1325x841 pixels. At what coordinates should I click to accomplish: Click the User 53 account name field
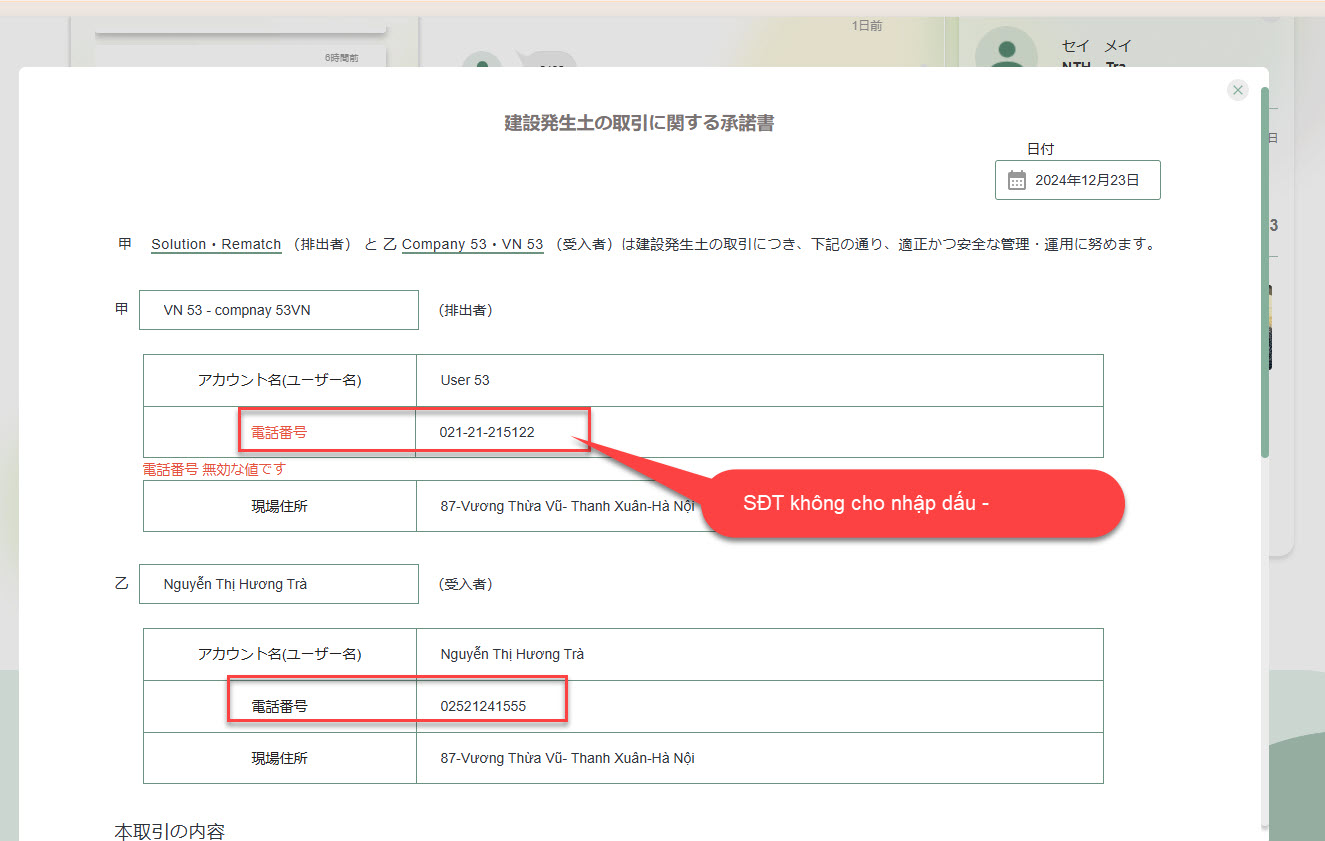758,380
